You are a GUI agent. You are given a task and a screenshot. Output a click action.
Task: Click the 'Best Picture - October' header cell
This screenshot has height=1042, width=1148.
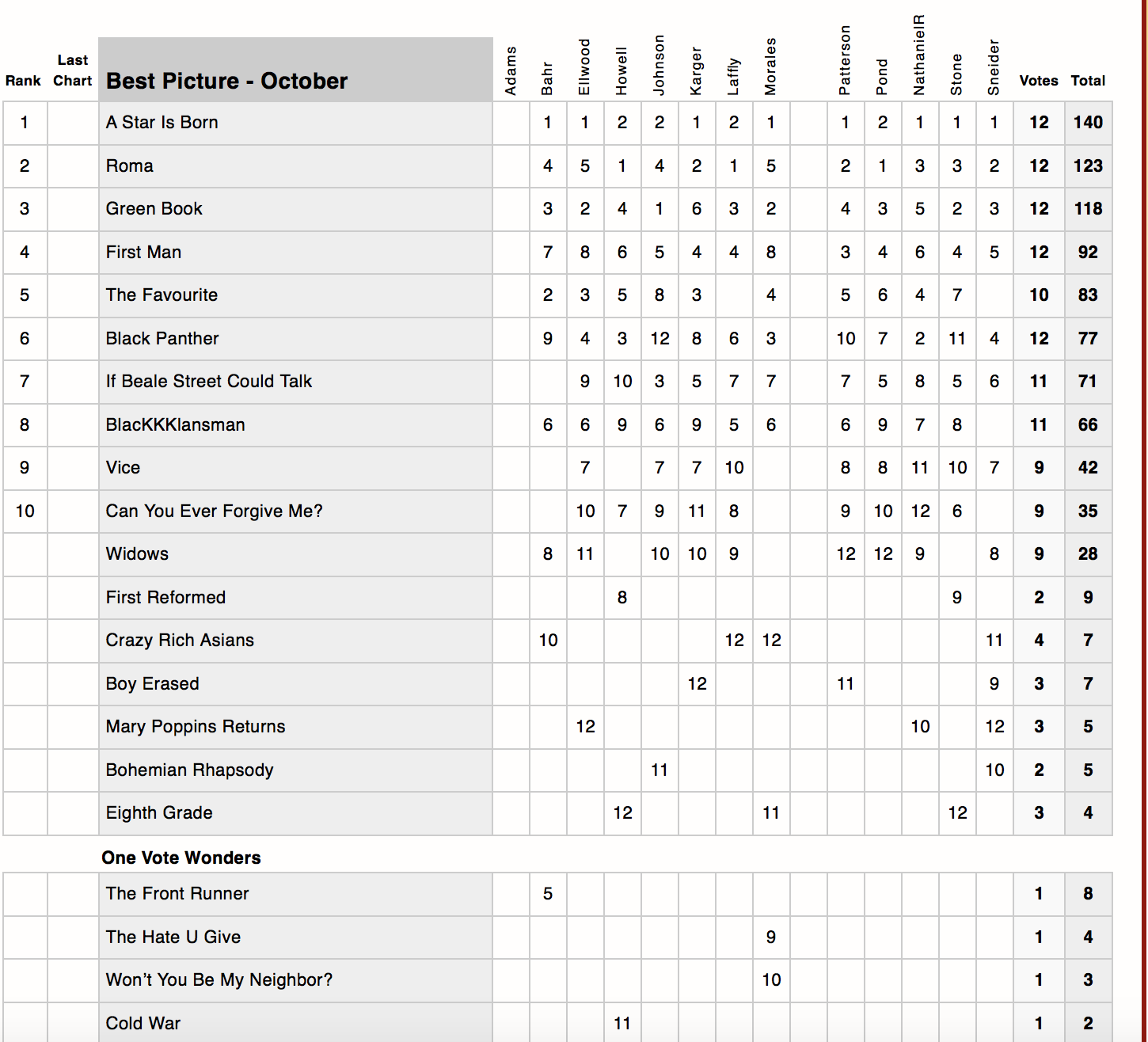(226, 81)
